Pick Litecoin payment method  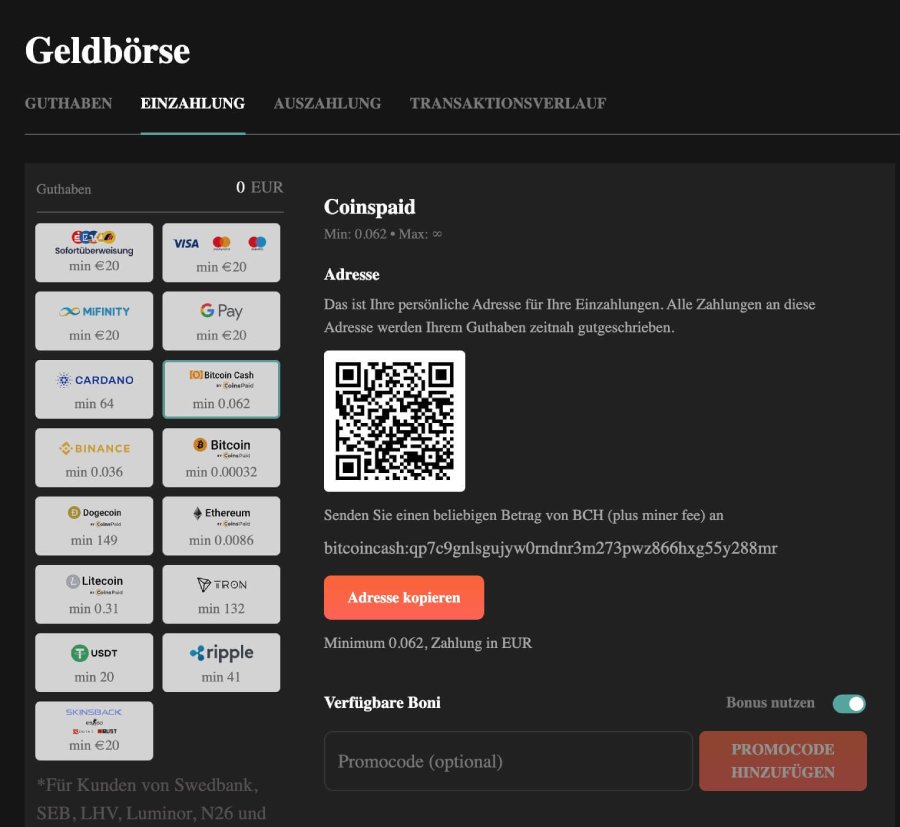pyautogui.click(x=94, y=593)
